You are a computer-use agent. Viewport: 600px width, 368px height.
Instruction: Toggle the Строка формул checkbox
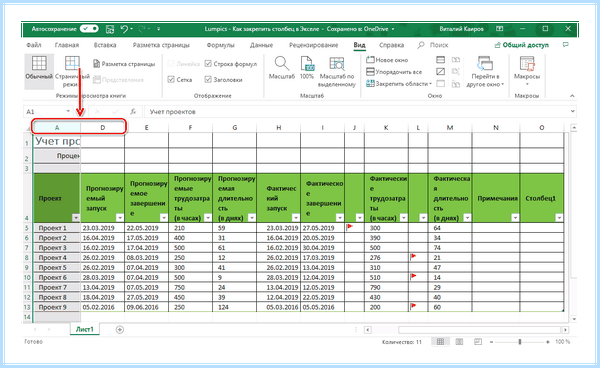[231, 64]
